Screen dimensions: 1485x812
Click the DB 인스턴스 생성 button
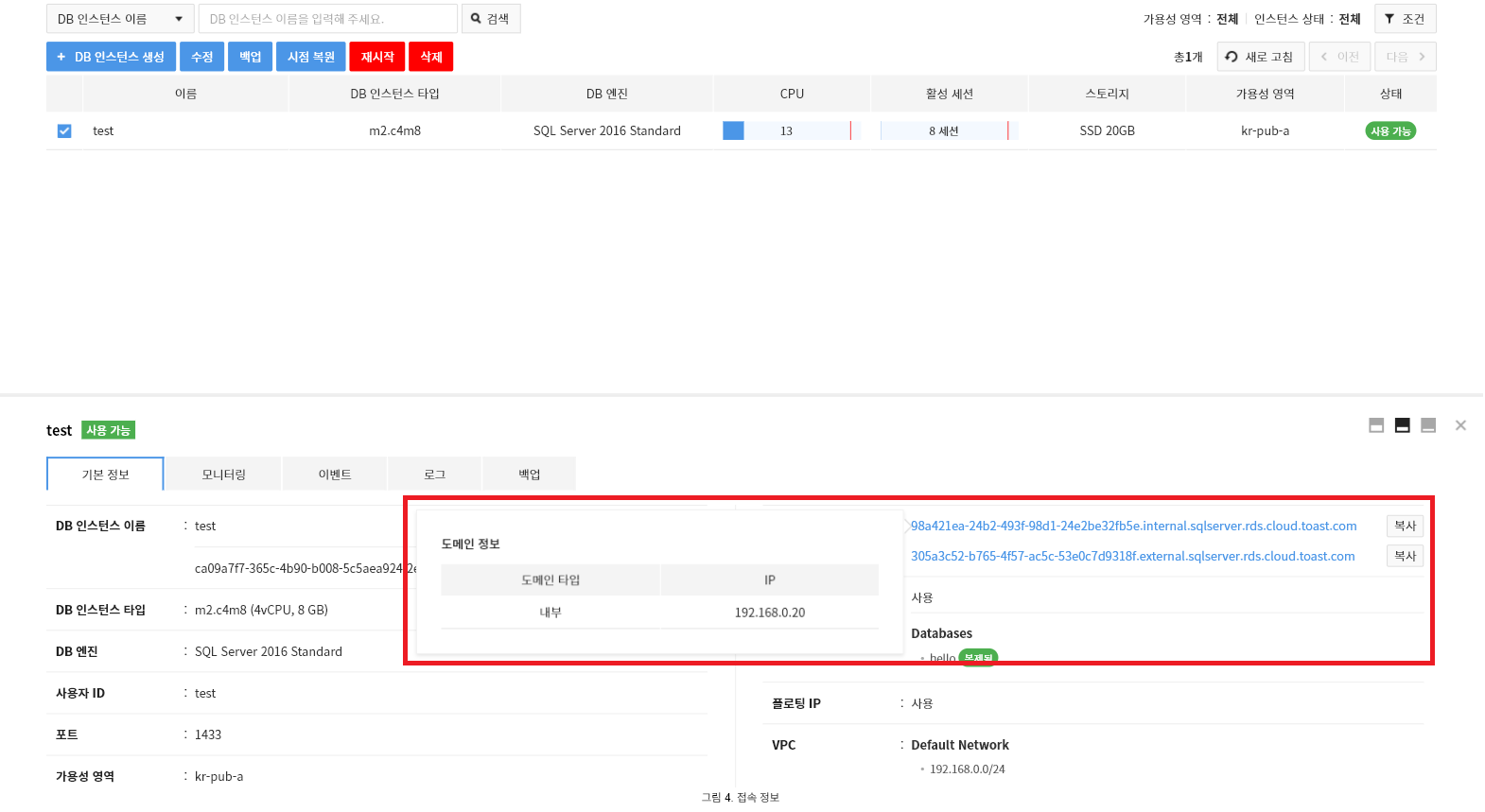111,57
